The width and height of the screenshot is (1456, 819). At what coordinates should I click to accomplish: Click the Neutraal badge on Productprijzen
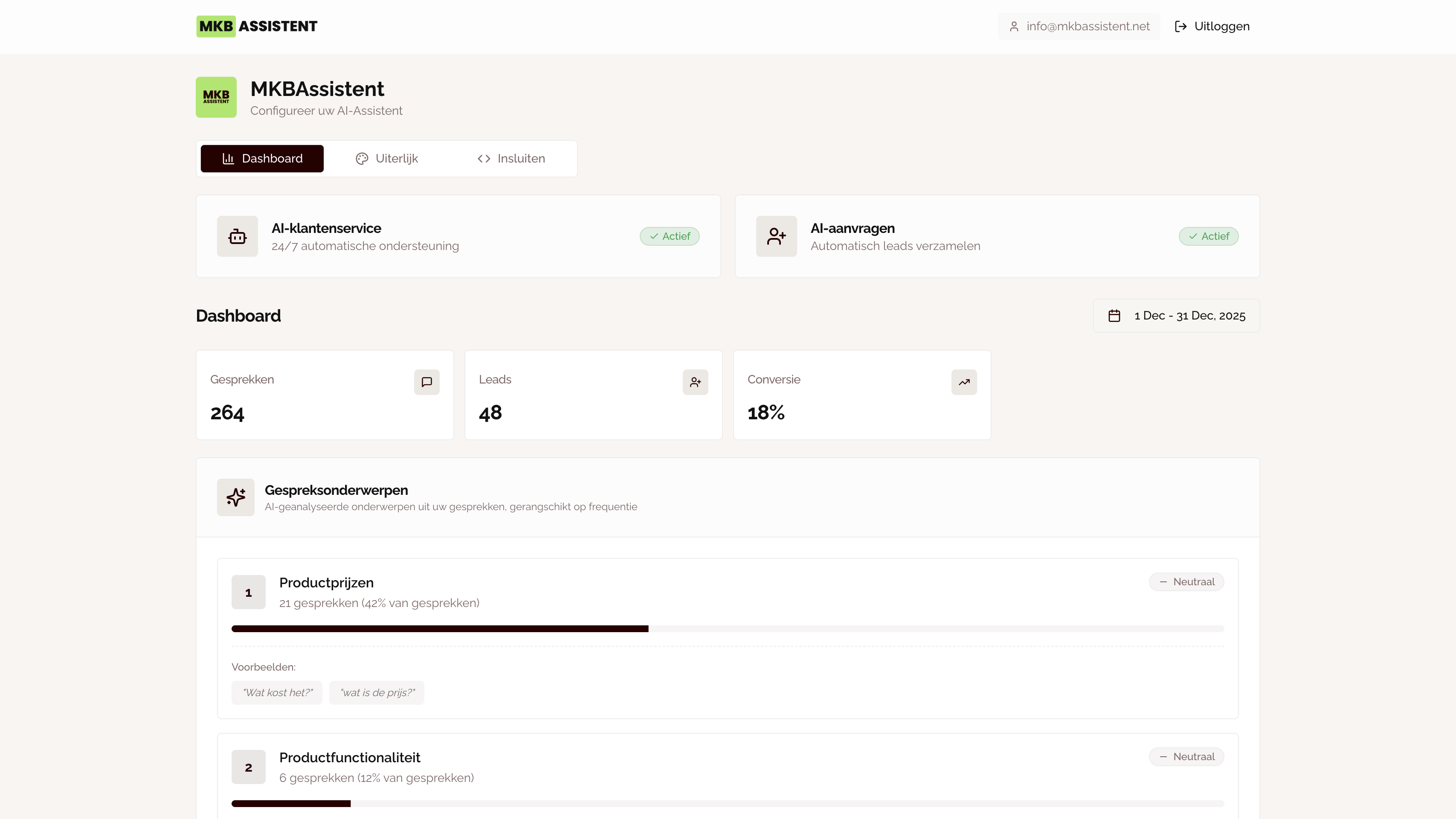[1186, 581]
